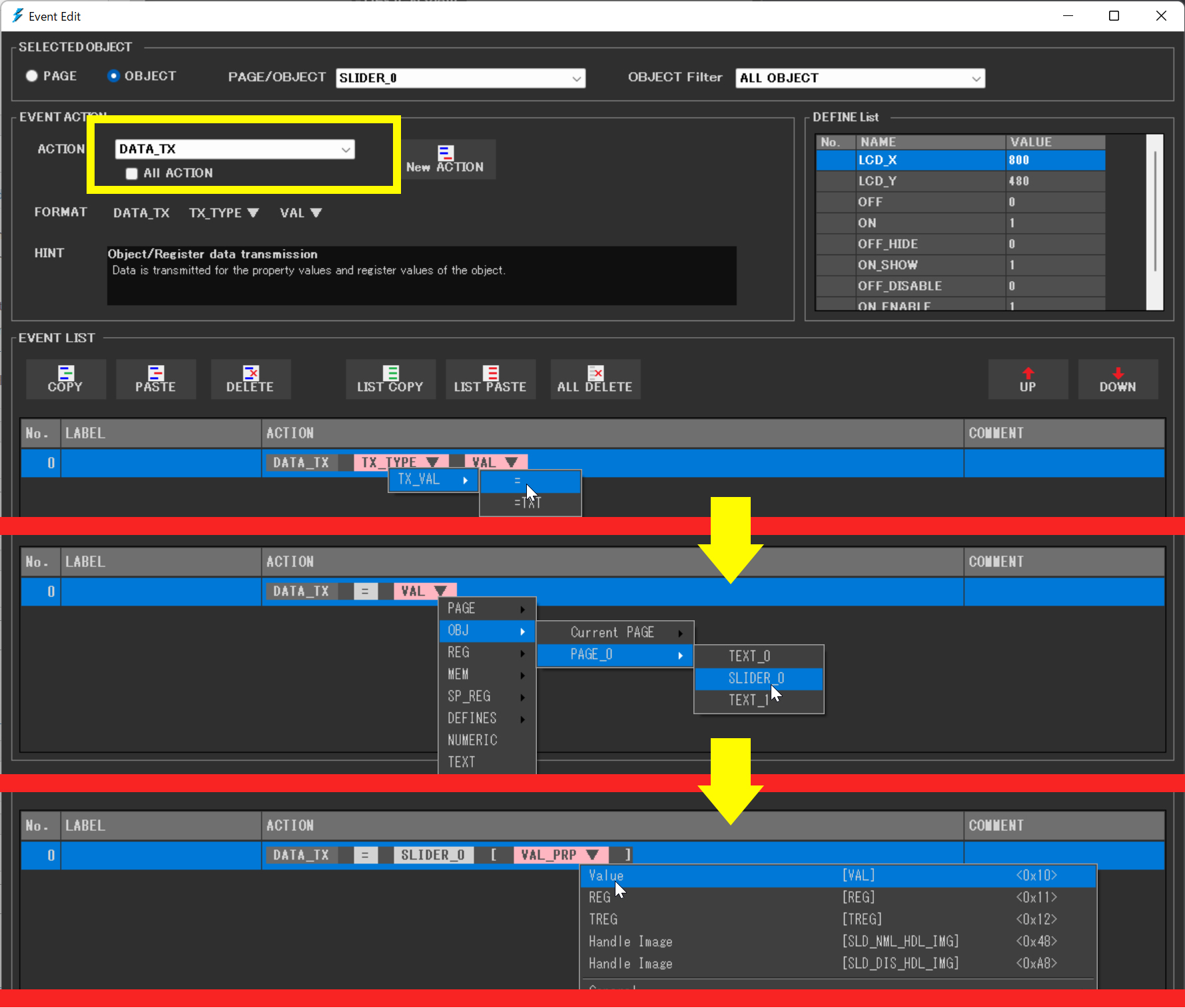Expand the ACTION dropdown showing DATA_TX
The width and height of the screenshot is (1185, 1008).
pyautogui.click(x=234, y=149)
